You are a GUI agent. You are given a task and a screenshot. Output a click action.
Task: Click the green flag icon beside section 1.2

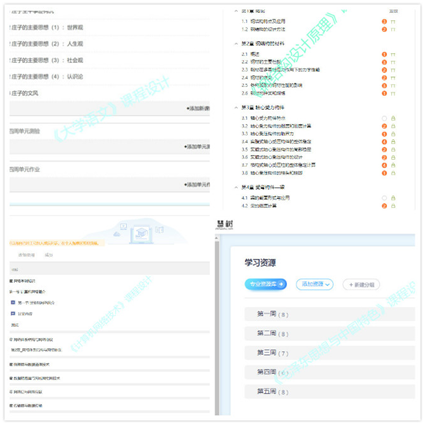pos(393,29)
